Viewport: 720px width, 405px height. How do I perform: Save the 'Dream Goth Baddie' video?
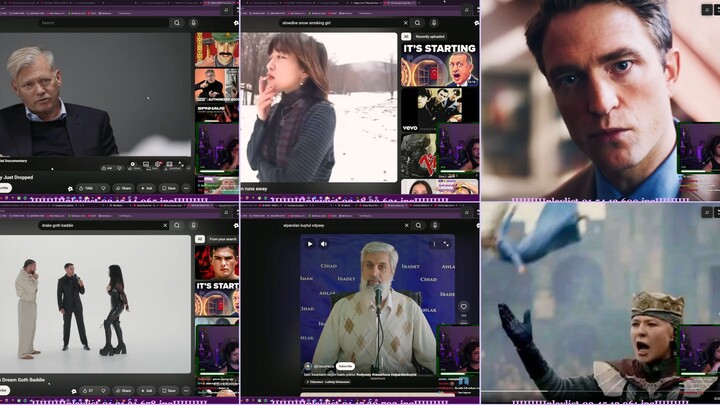click(169, 391)
